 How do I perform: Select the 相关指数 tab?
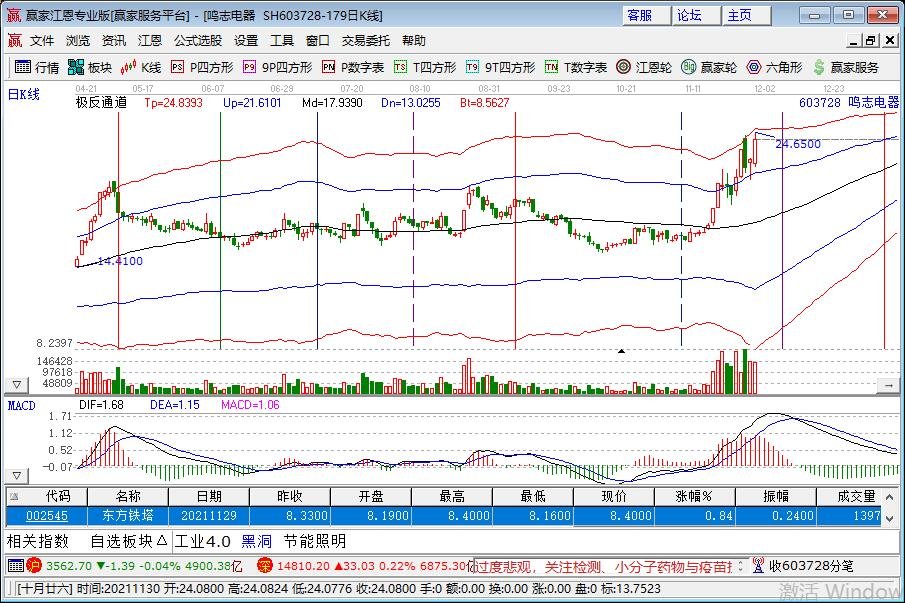pos(38,541)
